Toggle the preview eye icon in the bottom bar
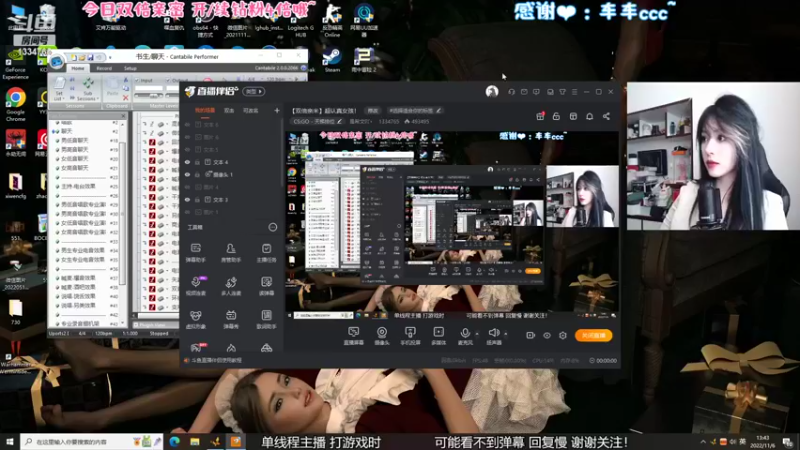Screen dimensions: 800x450 click(x=546, y=336)
